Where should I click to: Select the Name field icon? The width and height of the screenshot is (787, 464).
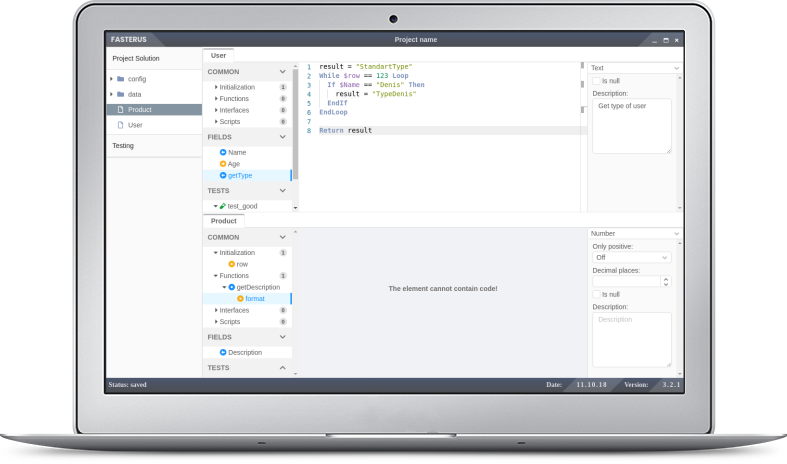[x=223, y=152]
